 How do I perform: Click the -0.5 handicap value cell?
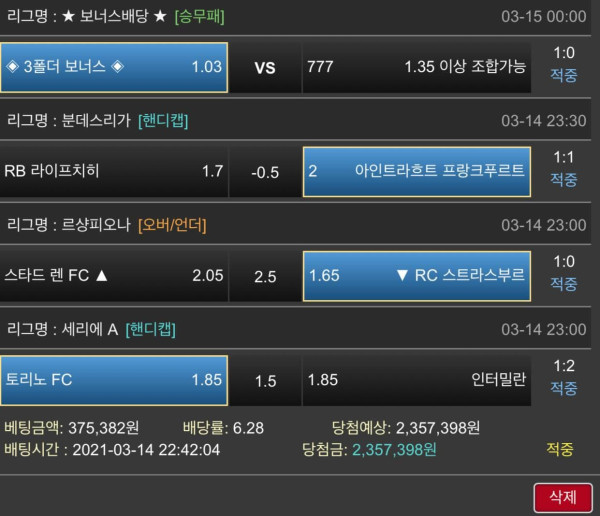[x=265, y=172]
